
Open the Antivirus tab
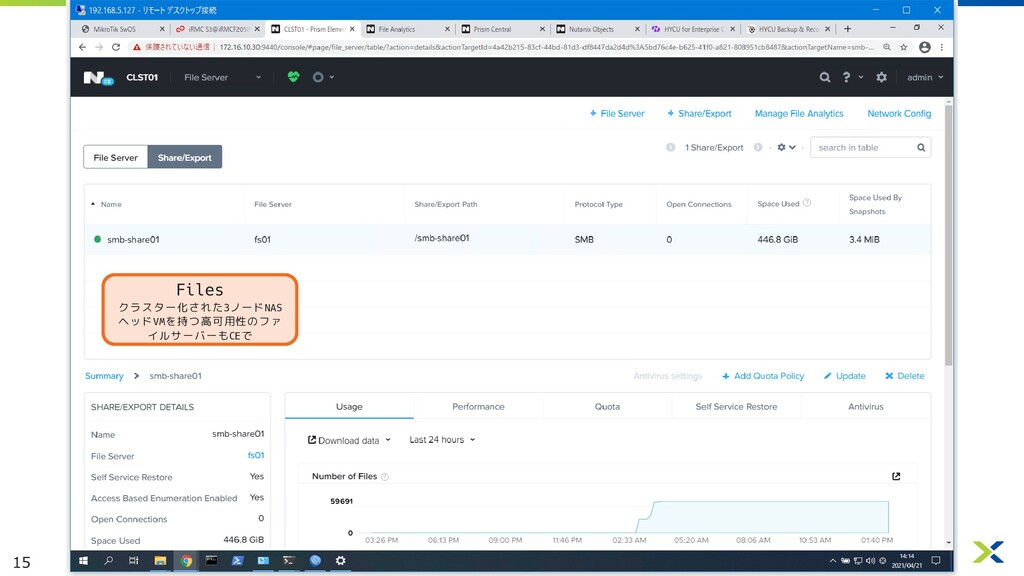(865, 406)
